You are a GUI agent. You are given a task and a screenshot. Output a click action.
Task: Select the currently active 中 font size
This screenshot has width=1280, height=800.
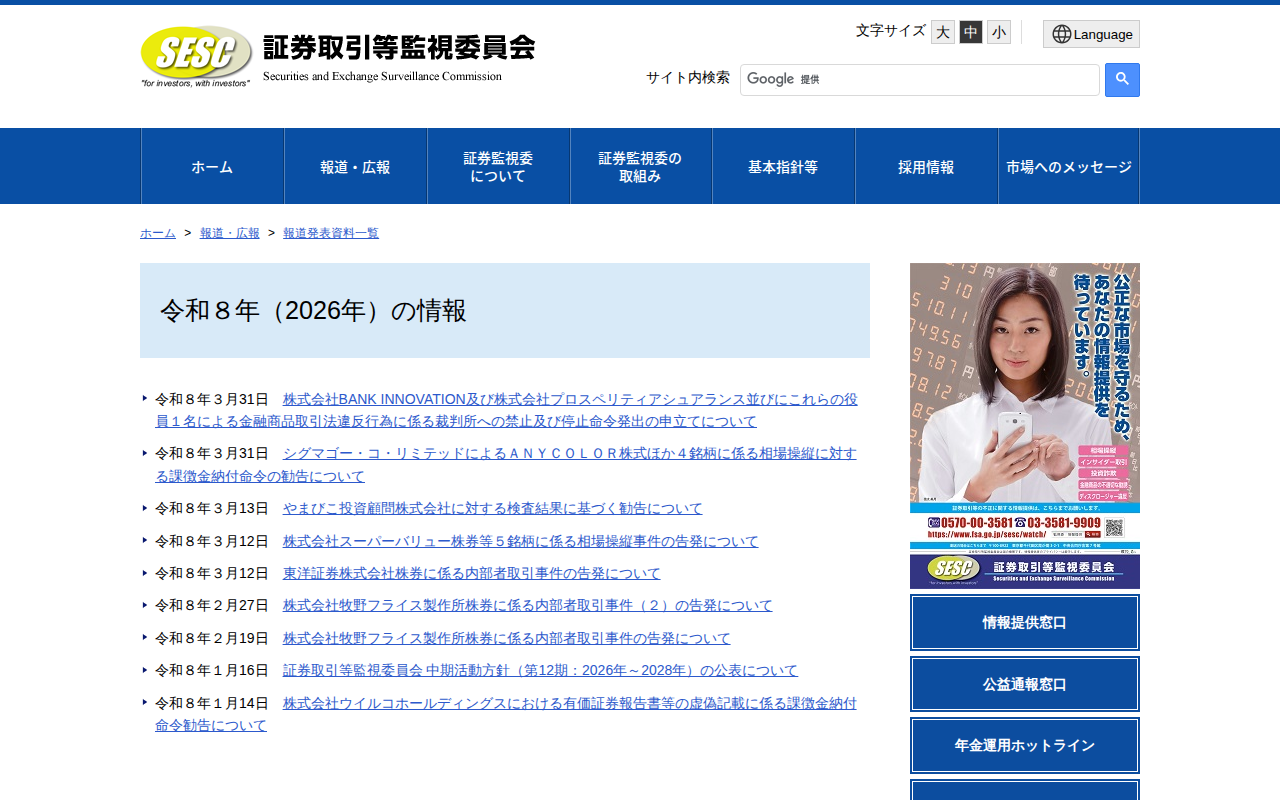969,31
